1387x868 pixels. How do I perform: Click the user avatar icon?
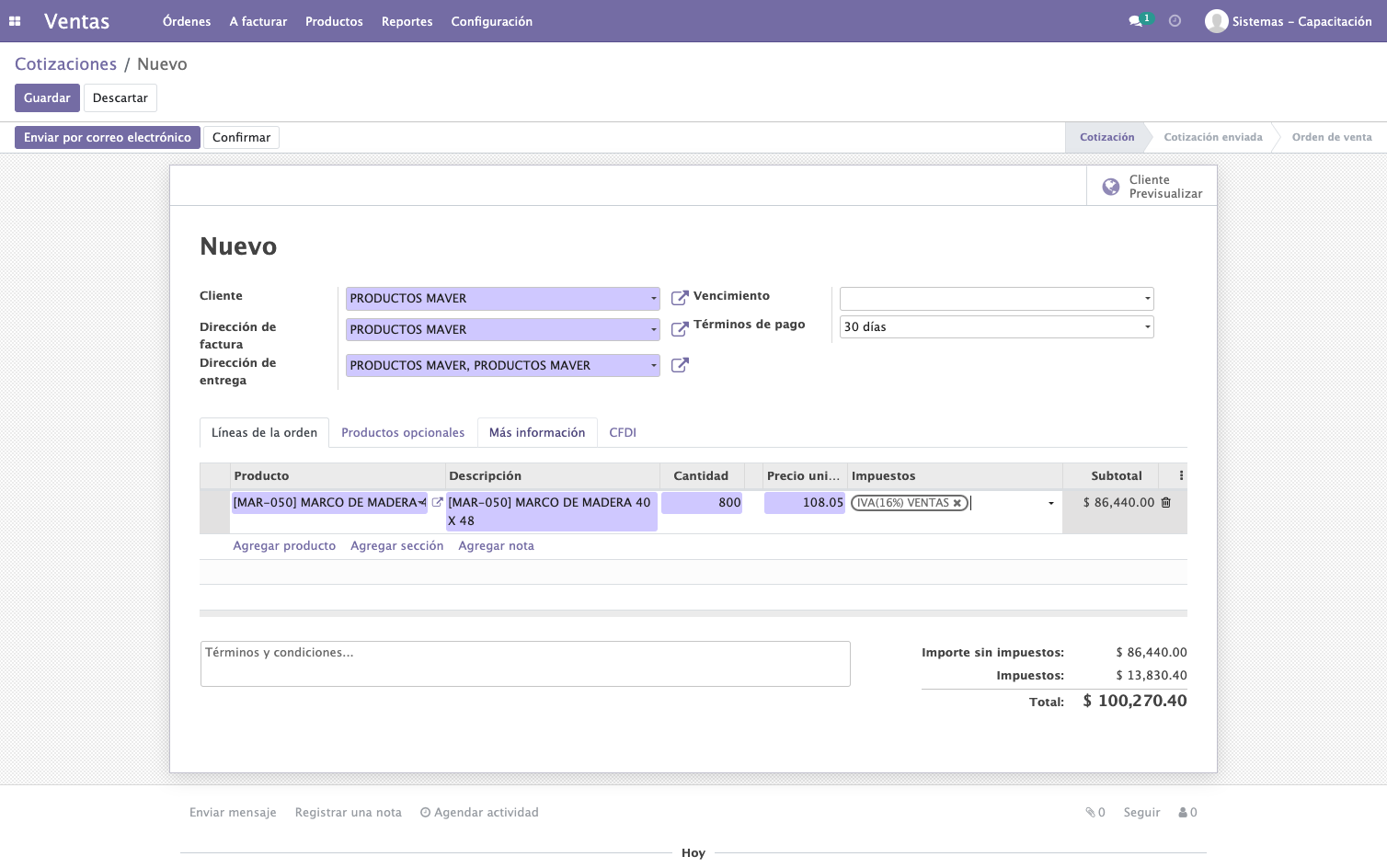(x=1217, y=21)
